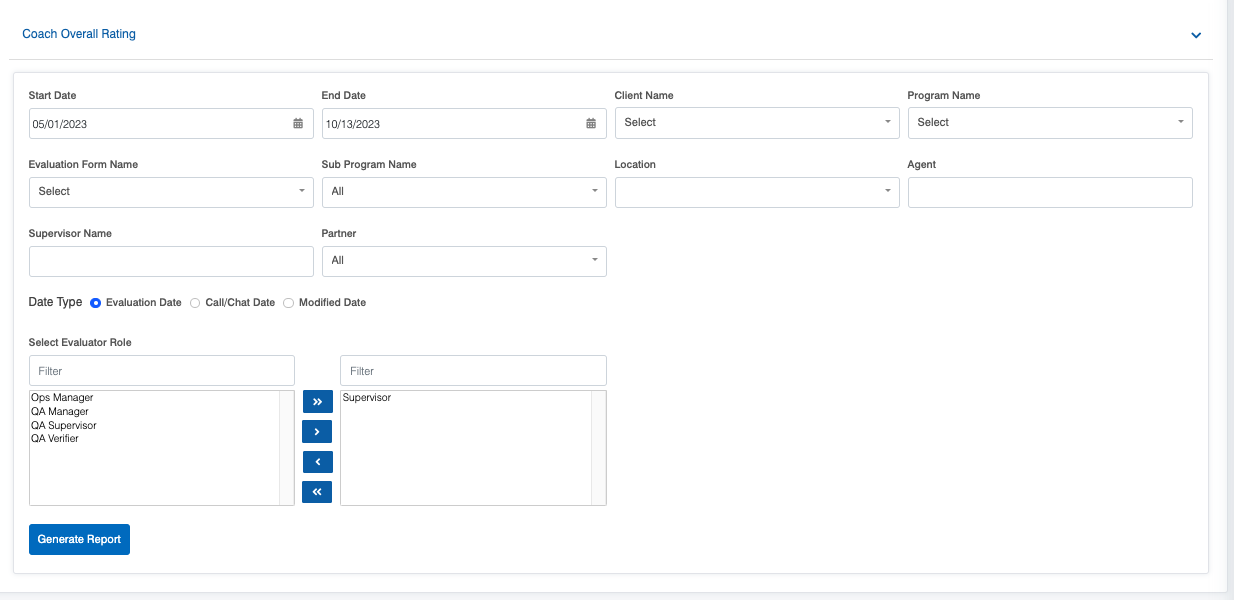Open the Program Name dropdown

click(x=1050, y=122)
